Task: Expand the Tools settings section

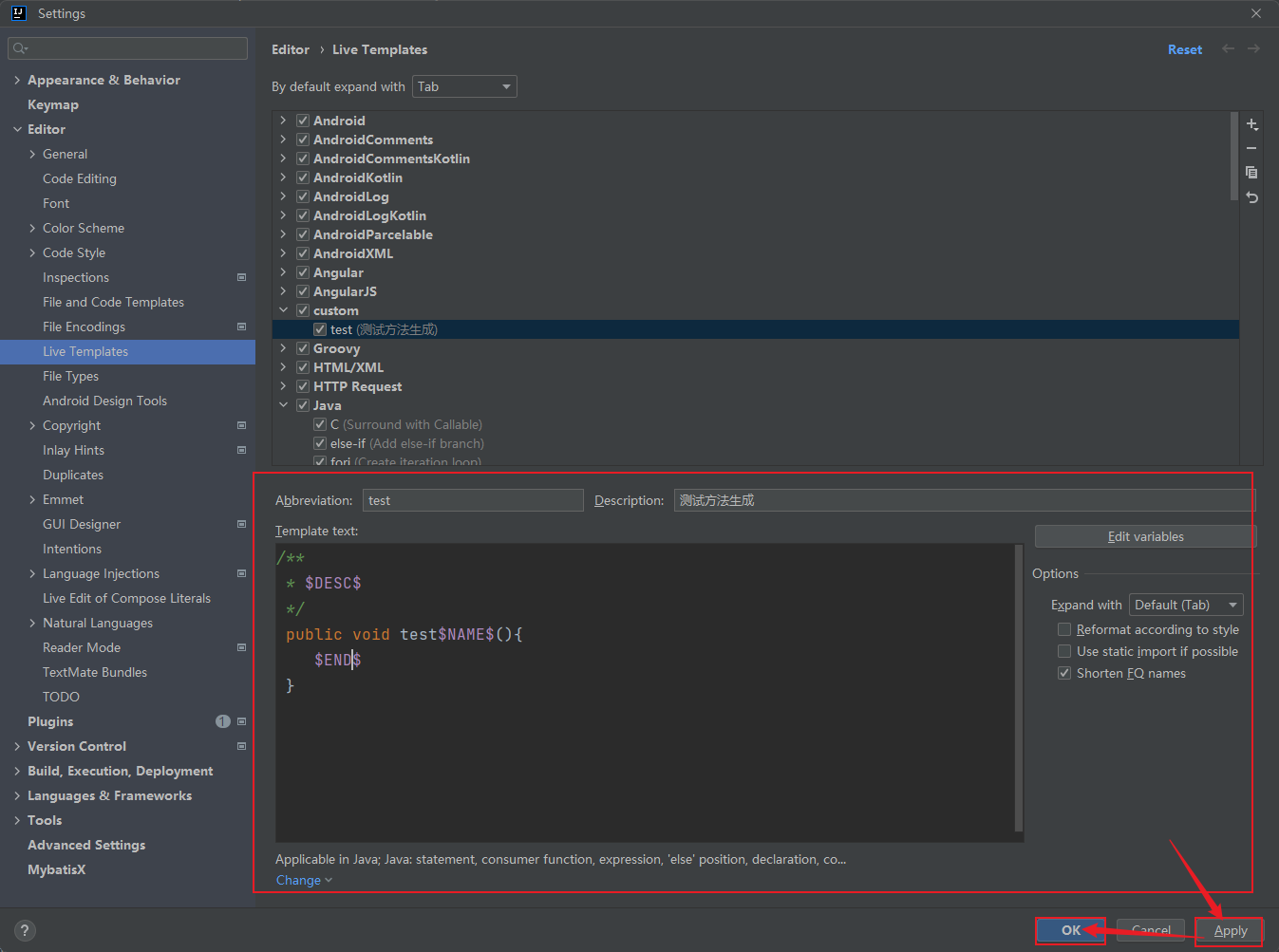Action: [17, 820]
